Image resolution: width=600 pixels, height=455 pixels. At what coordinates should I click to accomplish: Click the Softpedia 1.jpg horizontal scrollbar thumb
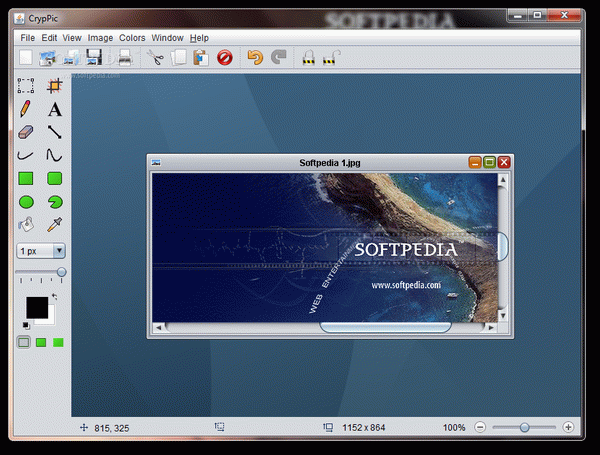tap(385, 327)
